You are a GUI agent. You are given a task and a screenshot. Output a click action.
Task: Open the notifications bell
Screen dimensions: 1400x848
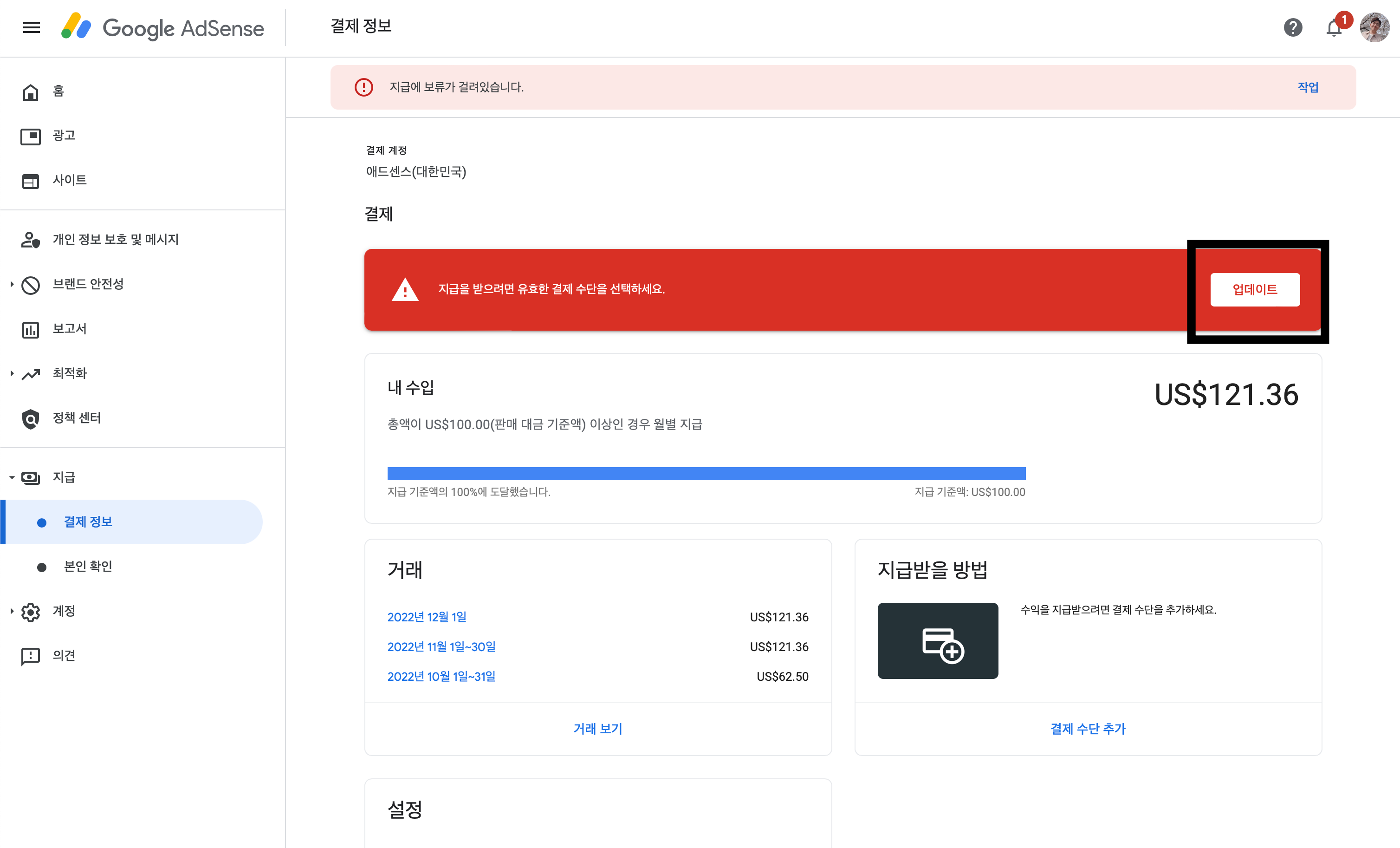tap(1334, 27)
